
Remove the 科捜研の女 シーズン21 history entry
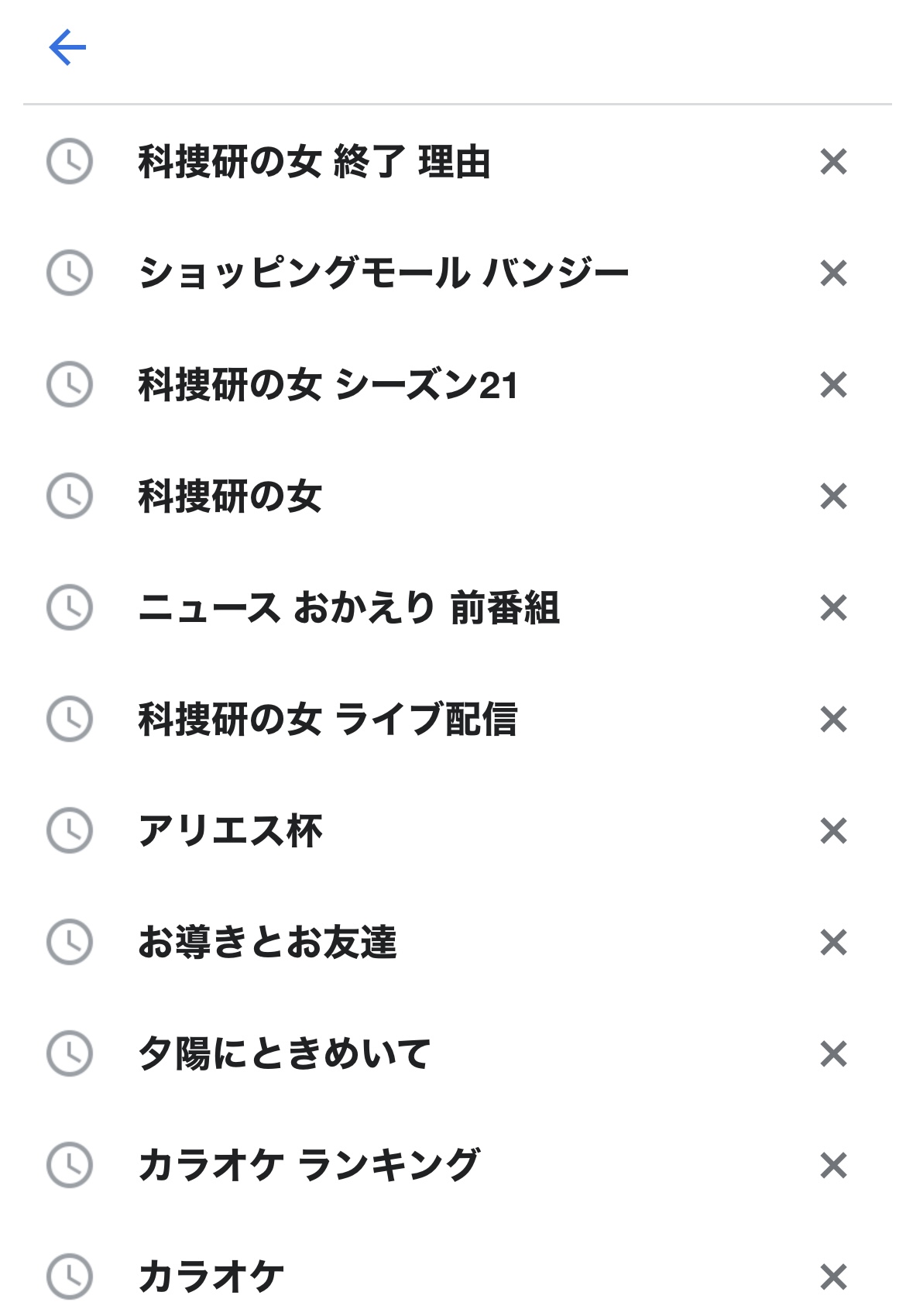[x=833, y=385]
